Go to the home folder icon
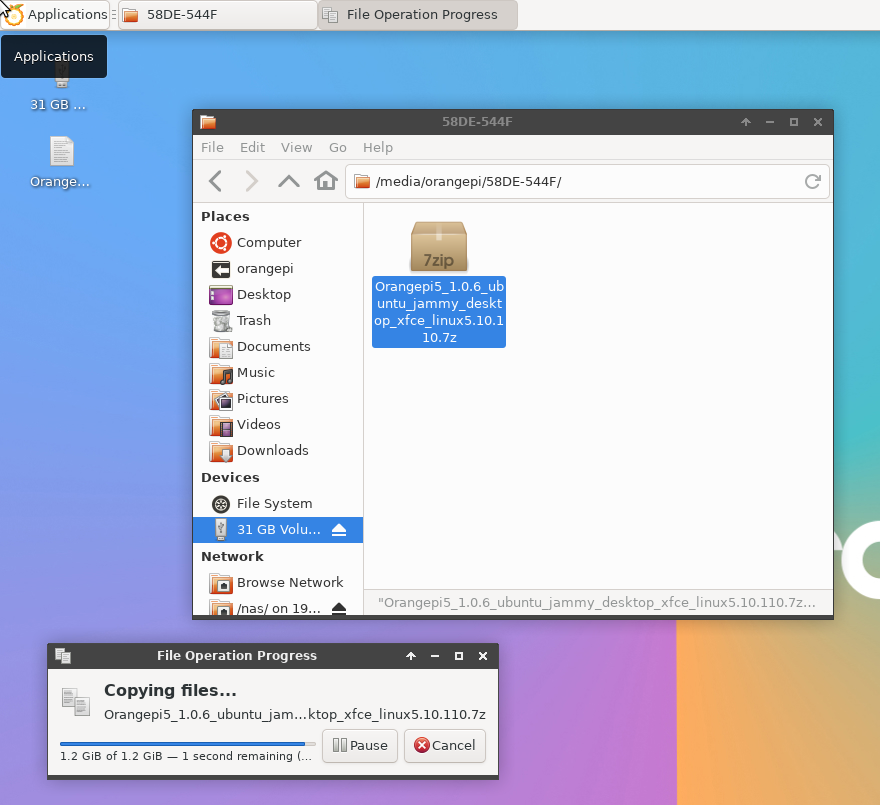The image size is (880, 805). click(x=326, y=181)
